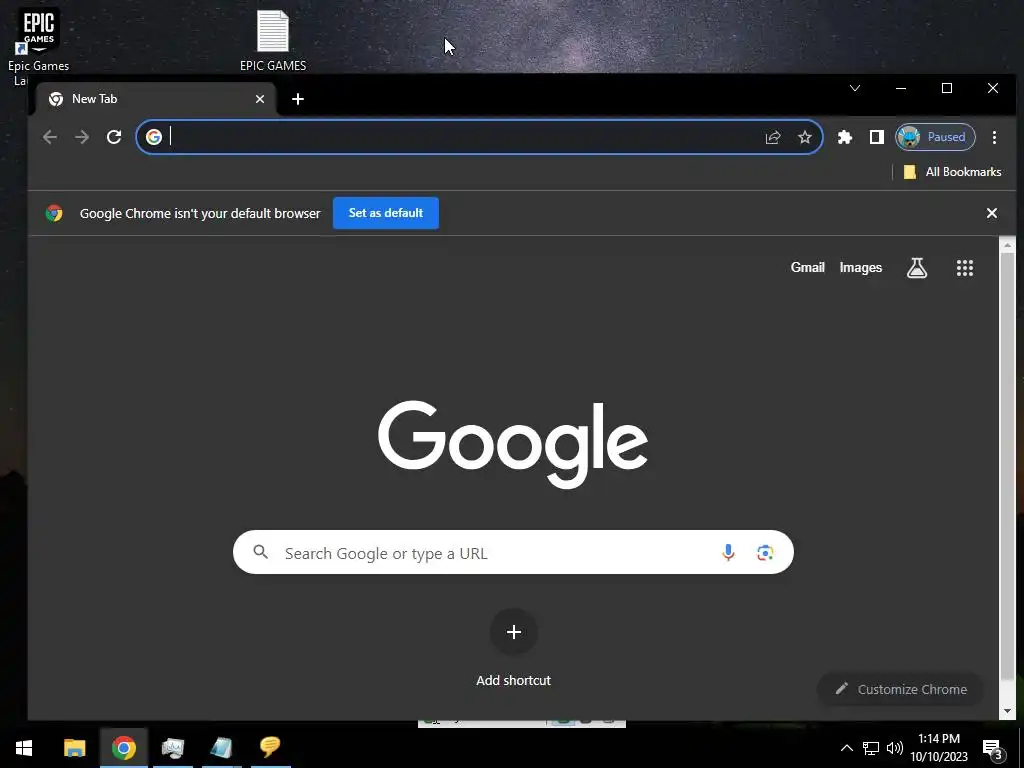The image size is (1024, 768).
Task: Start voice search microphone
Action: (x=728, y=552)
